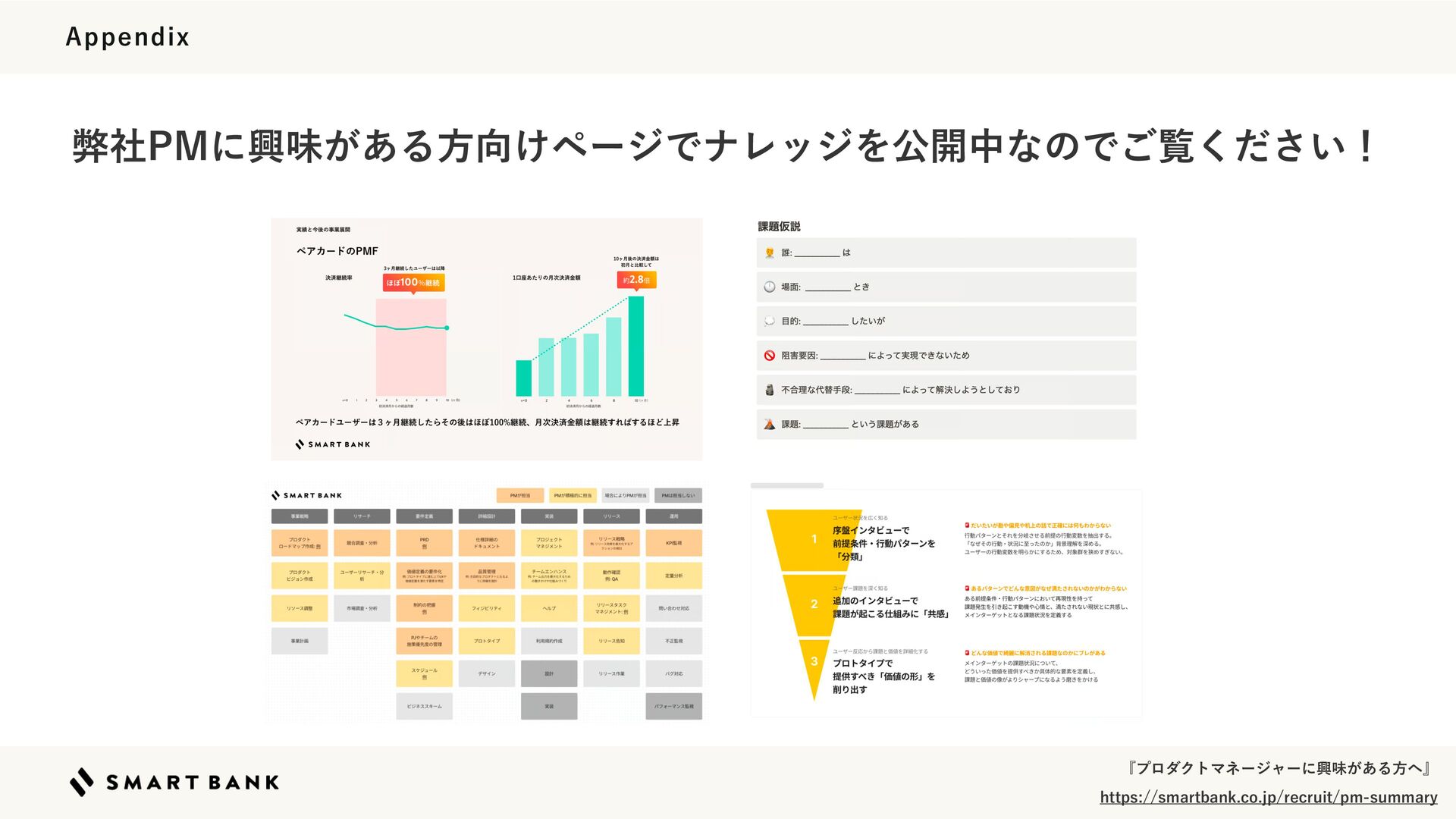Image resolution: width=1456 pixels, height=819 pixels.
Task: Click the 約2.8倍 callout above bars
Action: click(x=636, y=280)
